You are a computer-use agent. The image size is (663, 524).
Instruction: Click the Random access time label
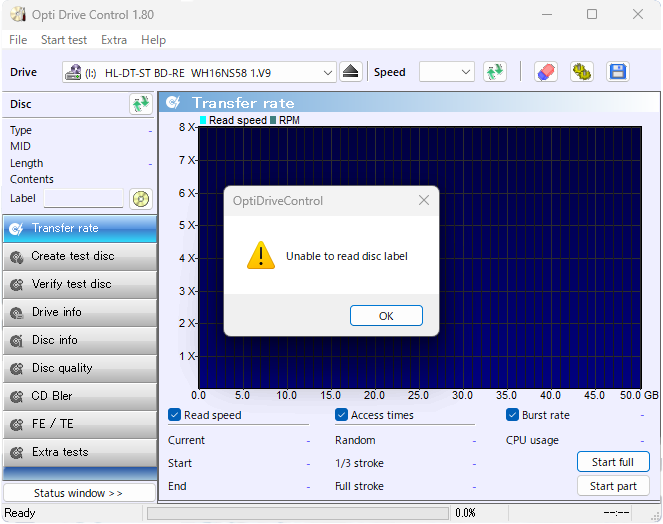(x=355, y=440)
